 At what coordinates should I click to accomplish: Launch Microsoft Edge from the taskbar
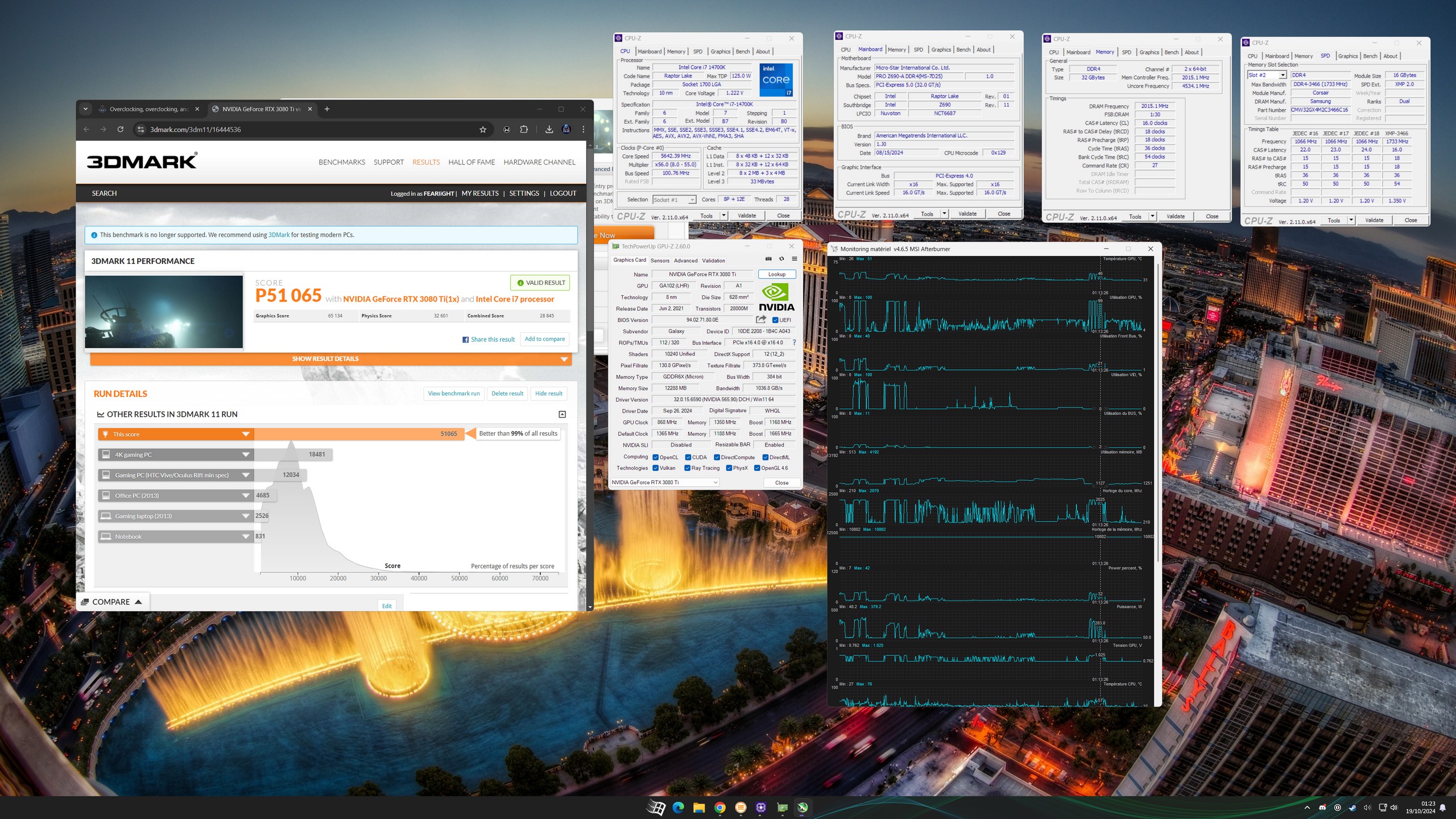678,808
